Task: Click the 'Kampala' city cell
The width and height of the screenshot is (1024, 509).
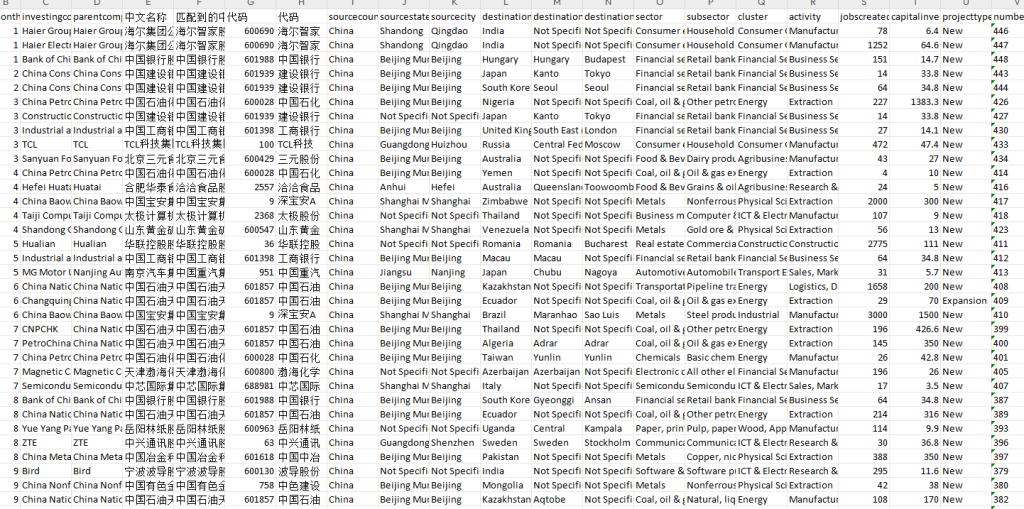Action: tap(603, 429)
